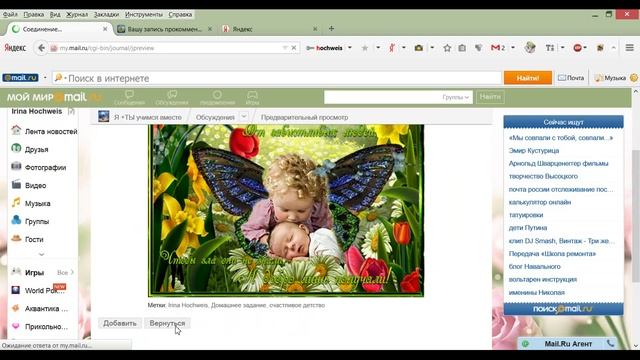Expand more sidebar items chevron below Гости

[41, 254]
